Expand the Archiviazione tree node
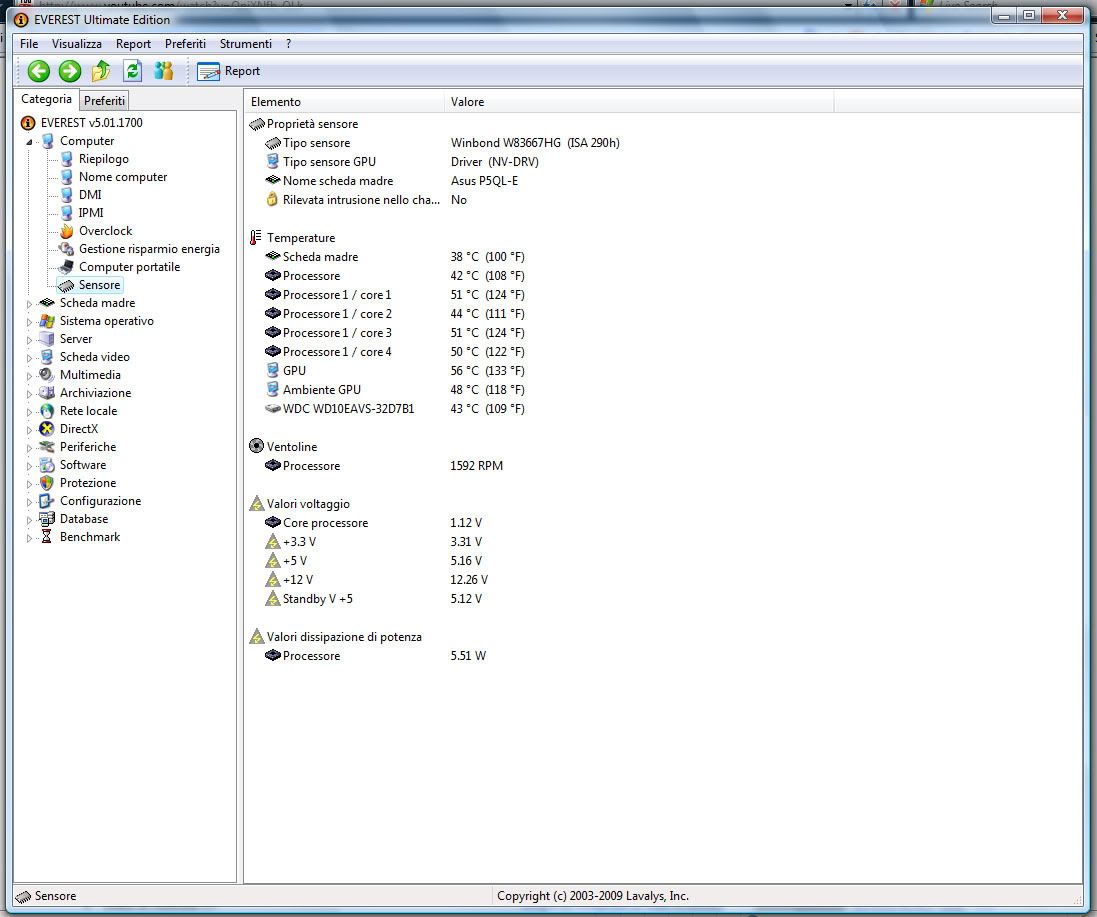The height and width of the screenshot is (917, 1097). point(29,394)
